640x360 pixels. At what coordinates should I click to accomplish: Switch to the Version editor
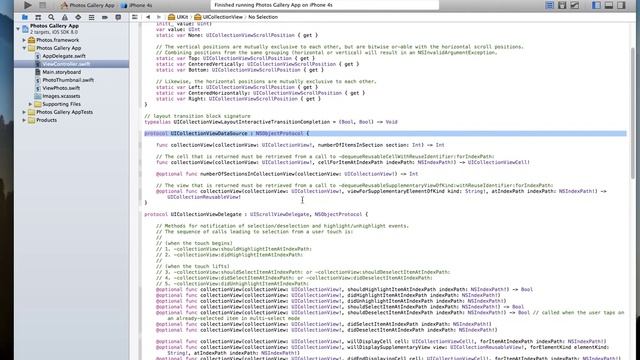pyautogui.click(x=575, y=5)
